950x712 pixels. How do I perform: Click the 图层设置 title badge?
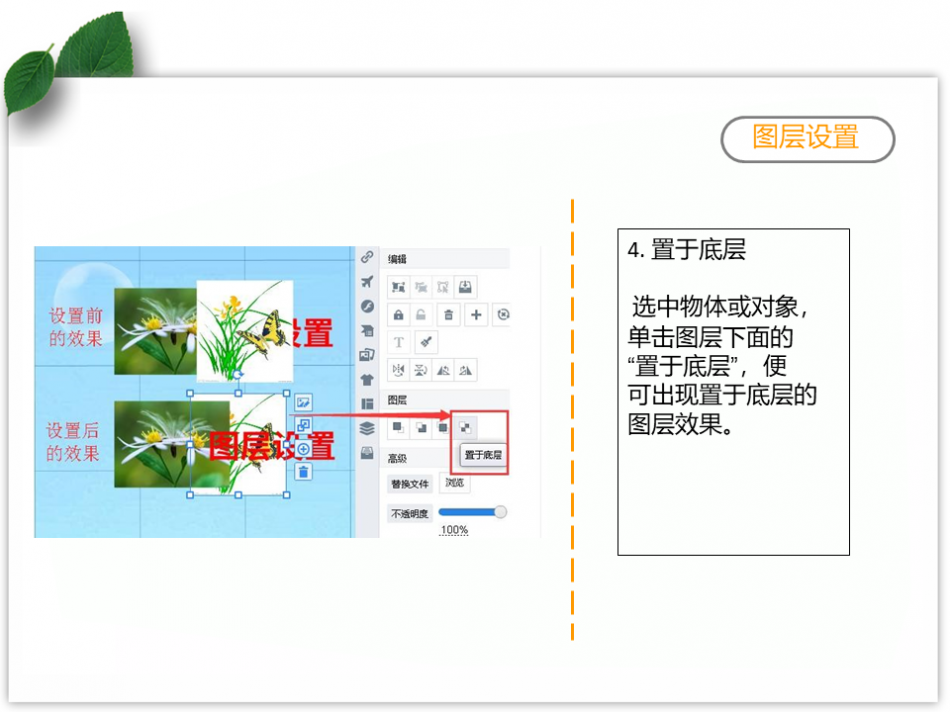tap(806, 138)
